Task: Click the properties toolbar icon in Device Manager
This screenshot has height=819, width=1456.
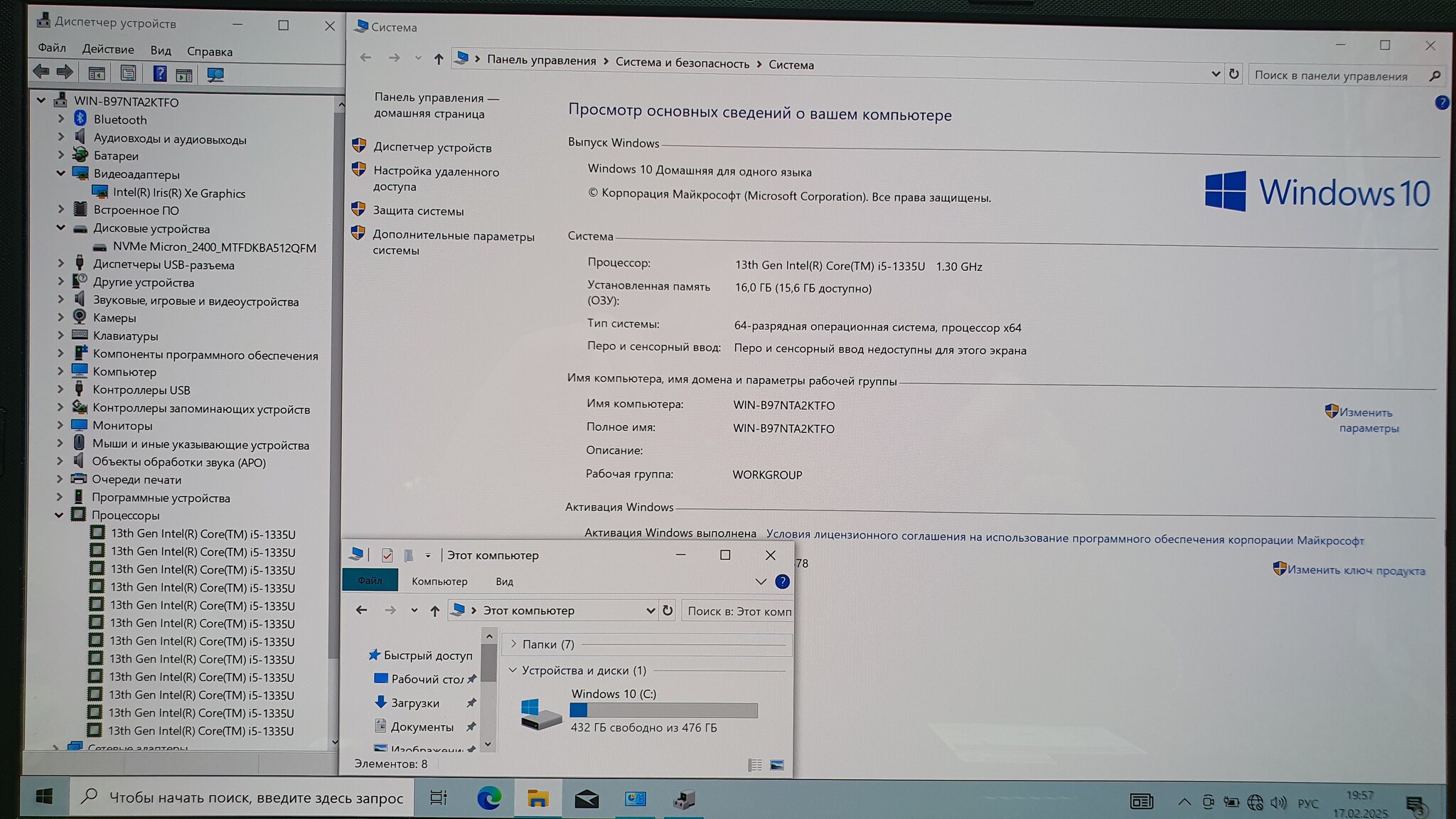Action: point(128,73)
